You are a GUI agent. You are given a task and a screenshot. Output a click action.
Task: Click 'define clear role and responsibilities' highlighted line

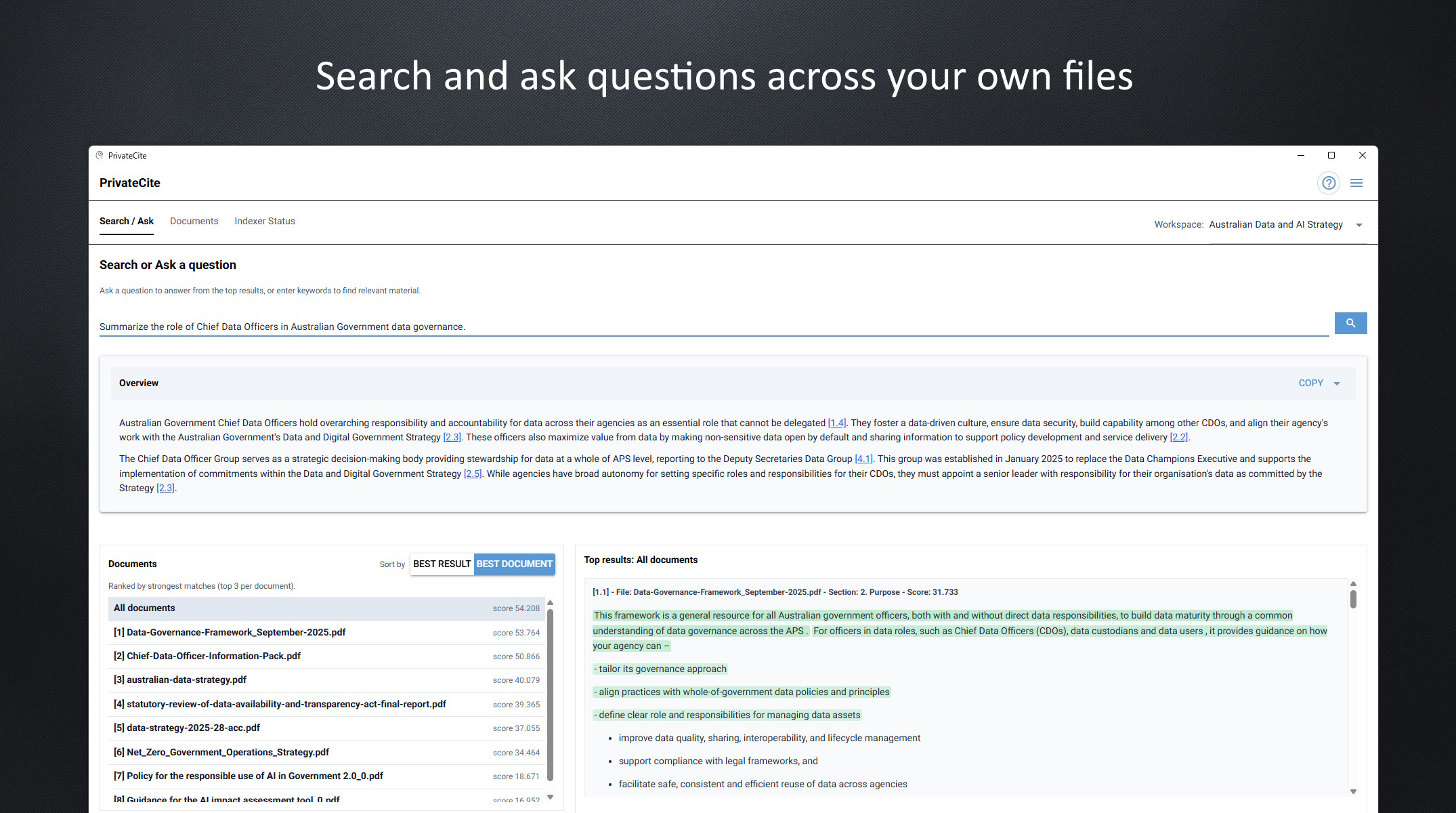727,715
